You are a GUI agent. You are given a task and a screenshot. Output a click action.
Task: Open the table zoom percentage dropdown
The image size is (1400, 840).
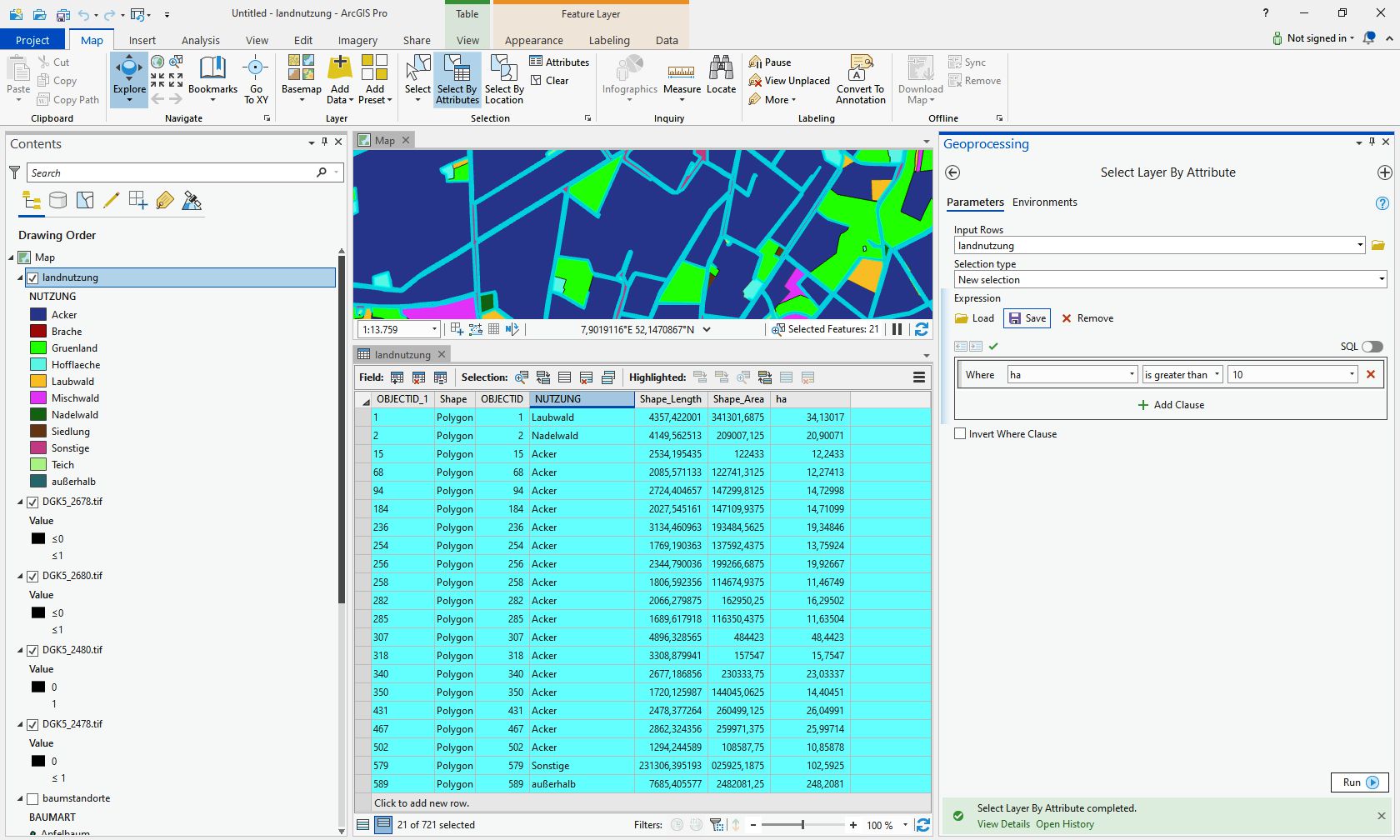905,825
